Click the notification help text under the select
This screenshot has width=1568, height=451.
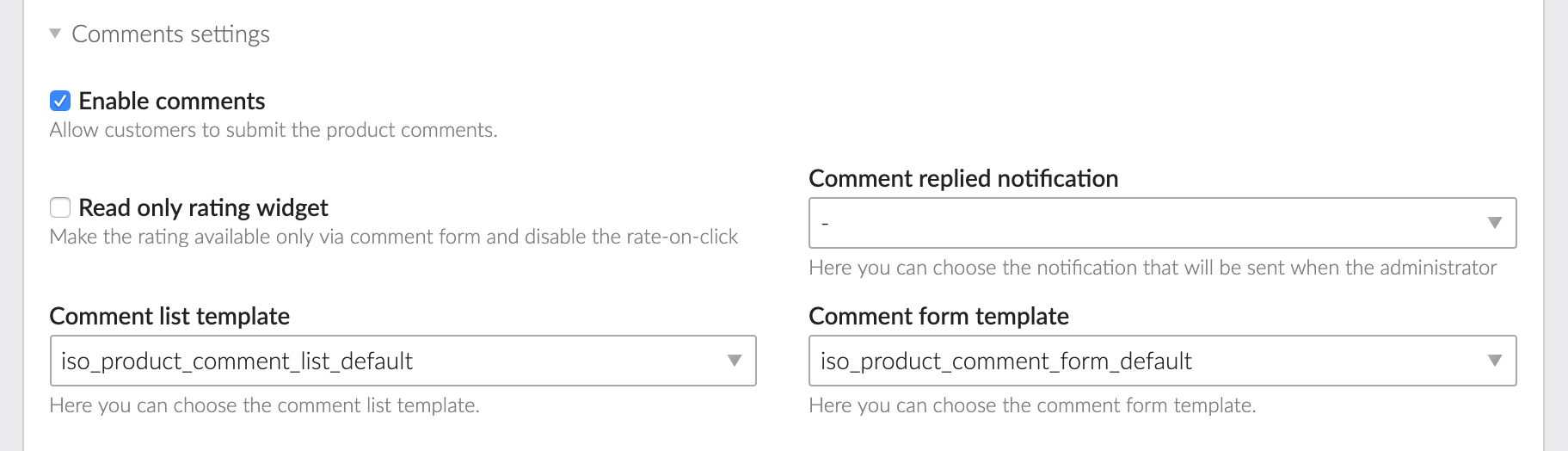(x=1153, y=268)
